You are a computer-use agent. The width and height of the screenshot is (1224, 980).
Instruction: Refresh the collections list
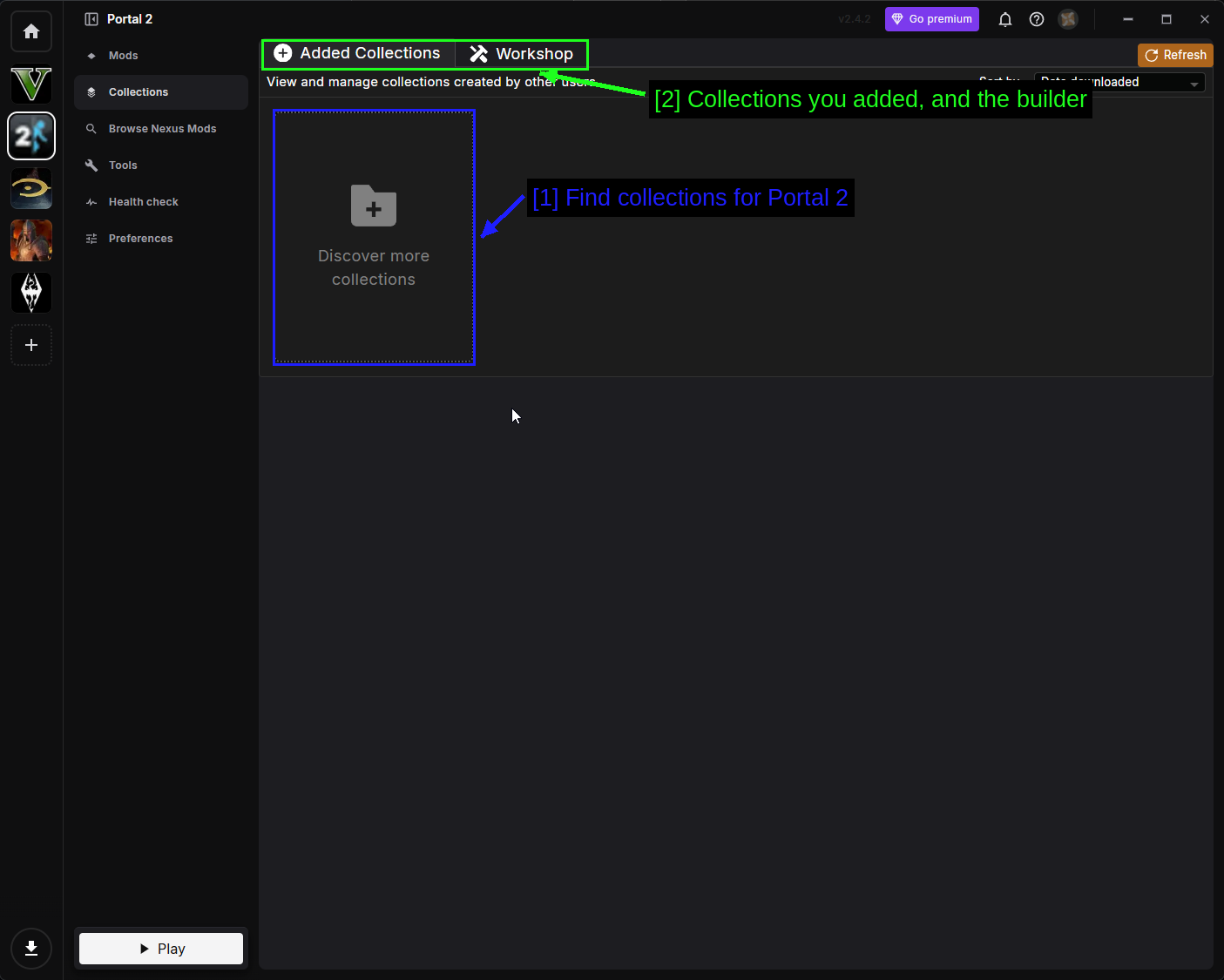1175,55
